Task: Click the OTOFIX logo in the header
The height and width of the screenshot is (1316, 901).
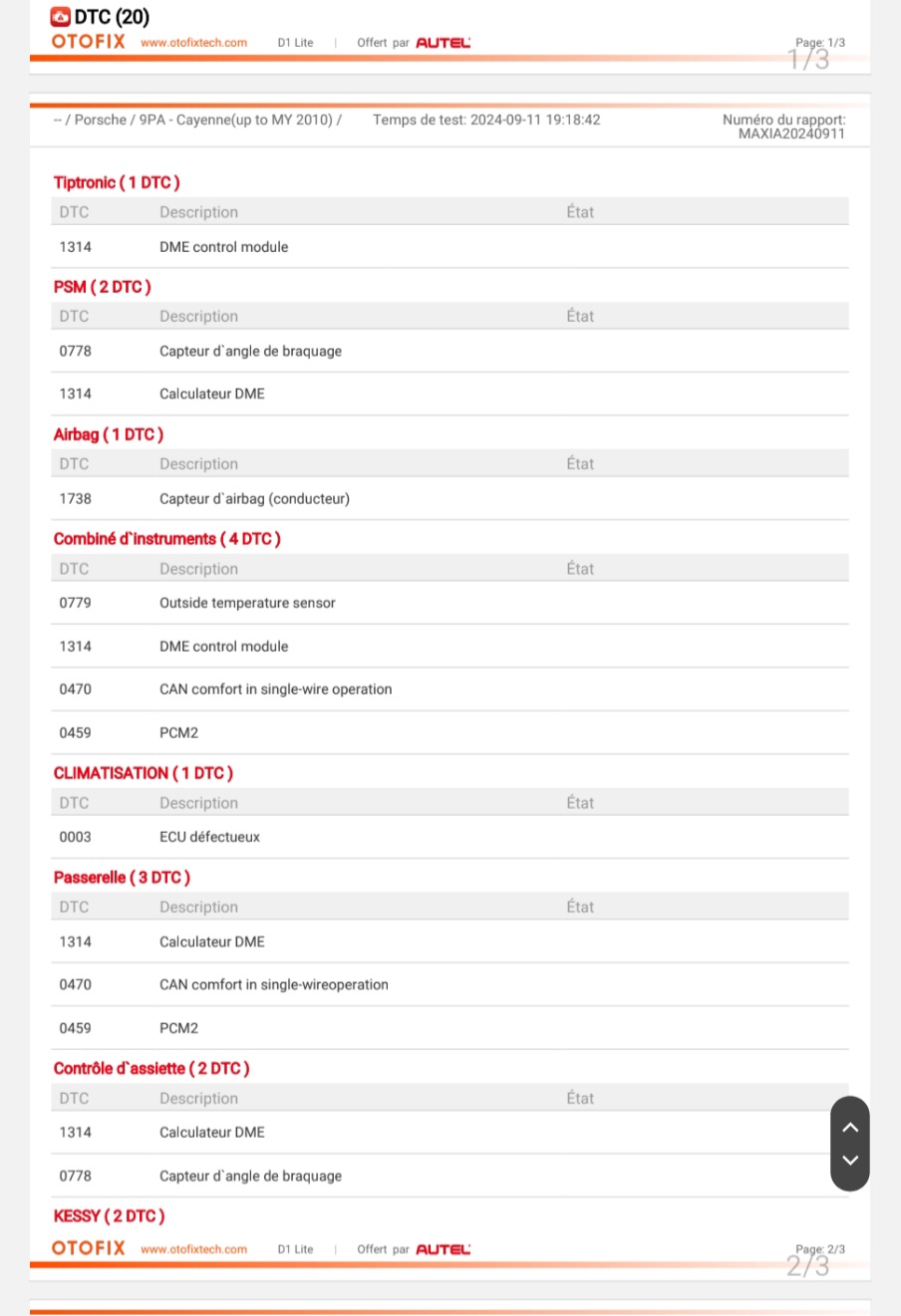Action: pyautogui.click(x=89, y=42)
